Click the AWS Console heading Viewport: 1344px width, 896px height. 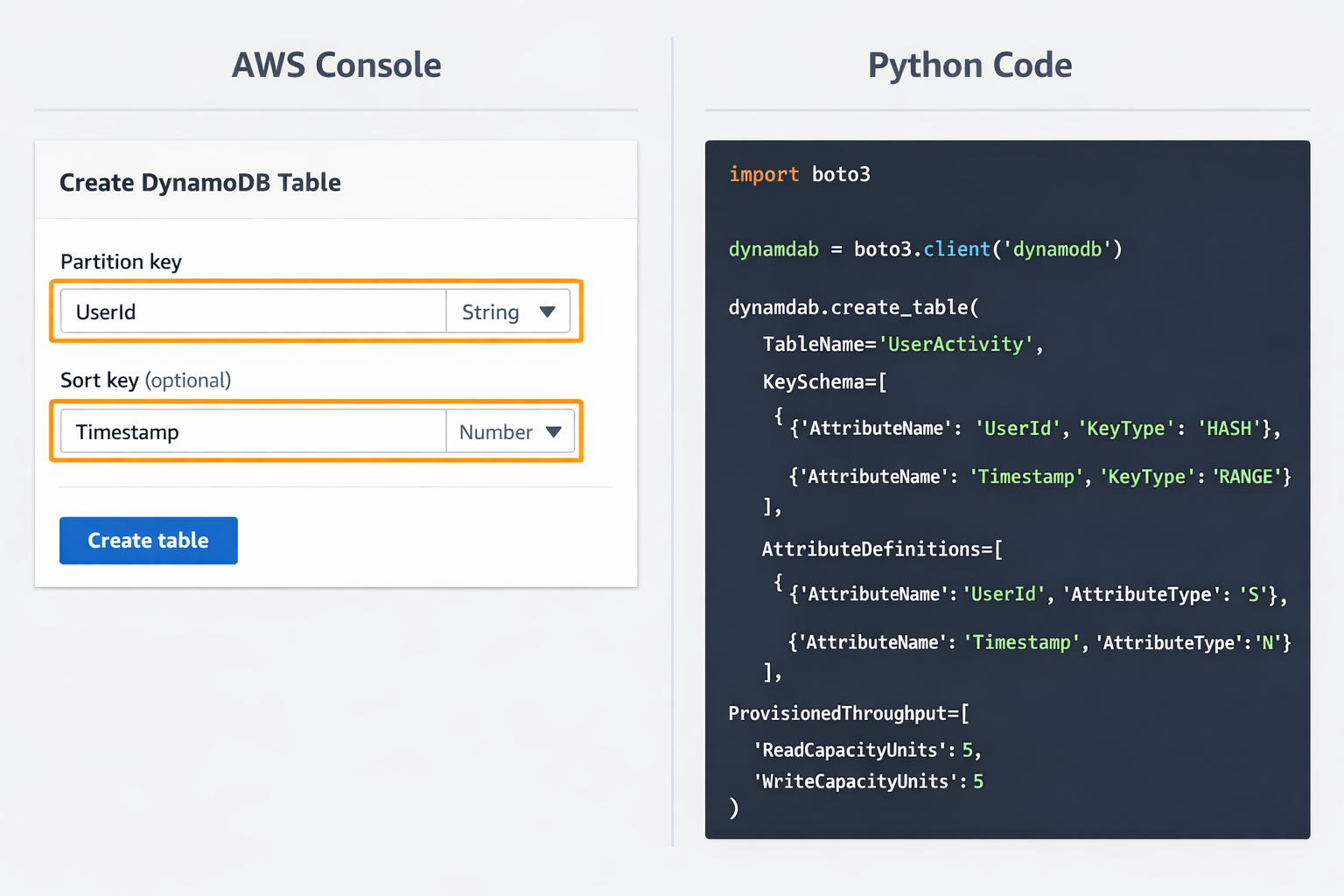tap(336, 66)
